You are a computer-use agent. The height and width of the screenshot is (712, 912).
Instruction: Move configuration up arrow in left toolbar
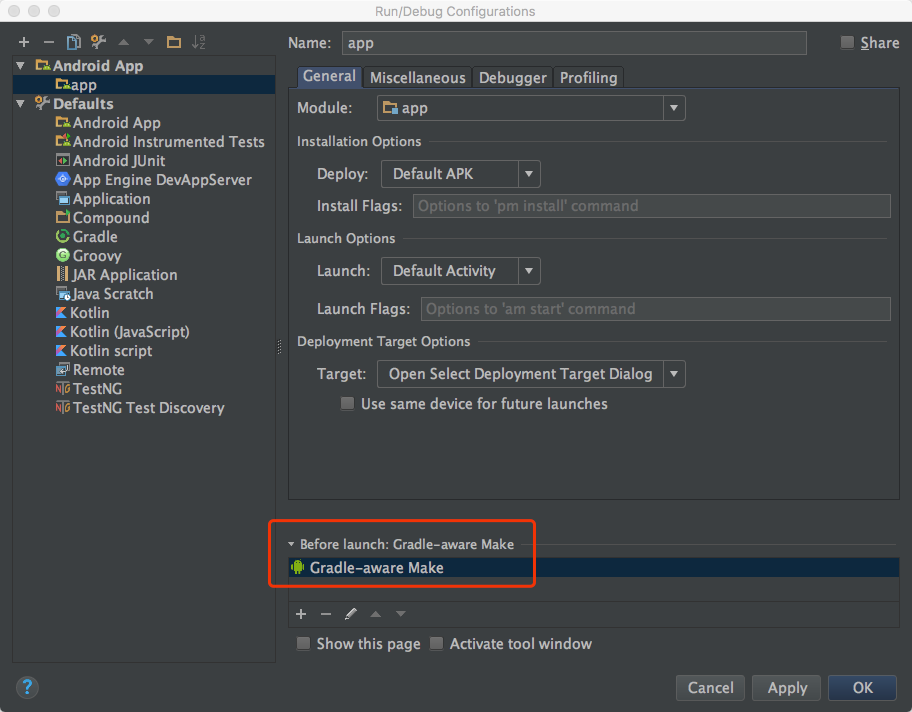(x=123, y=42)
